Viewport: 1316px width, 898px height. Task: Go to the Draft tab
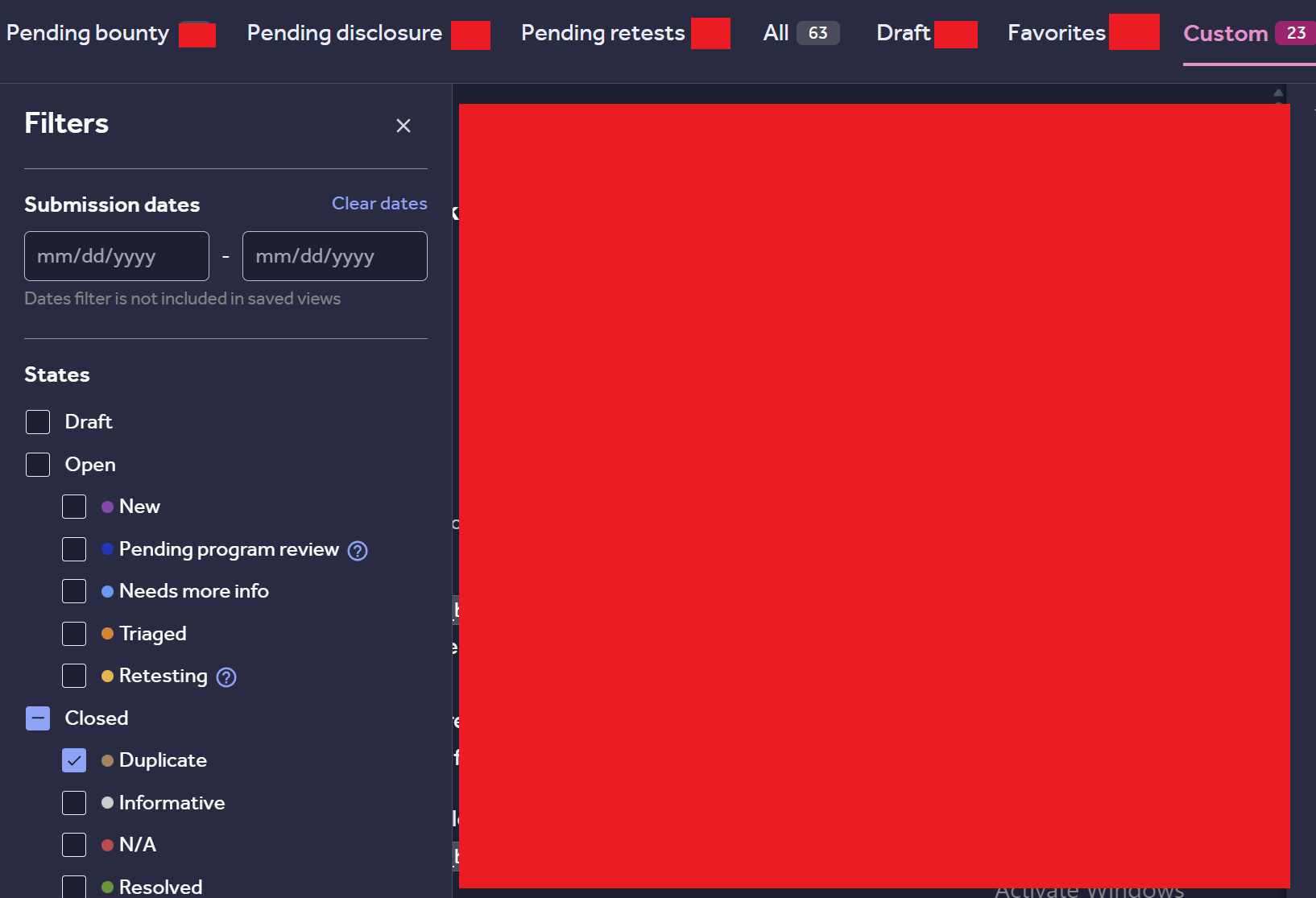(x=926, y=33)
